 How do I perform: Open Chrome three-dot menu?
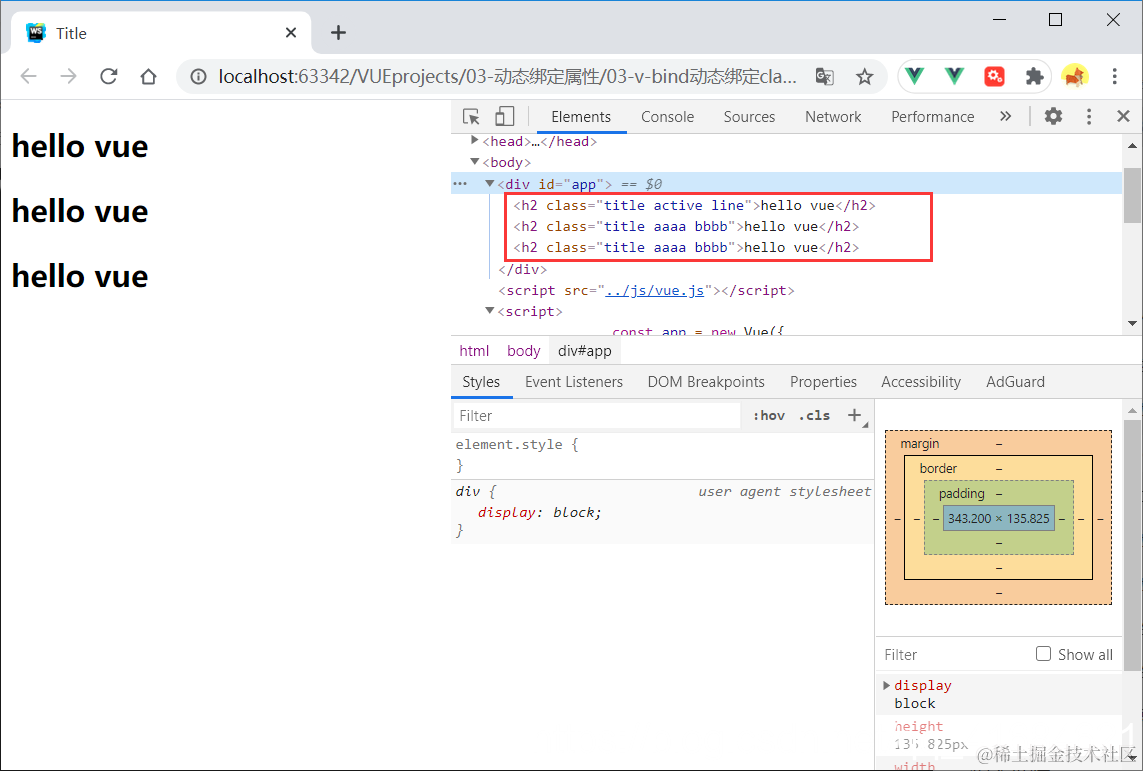pyautogui.click(x=1115, y=77)
